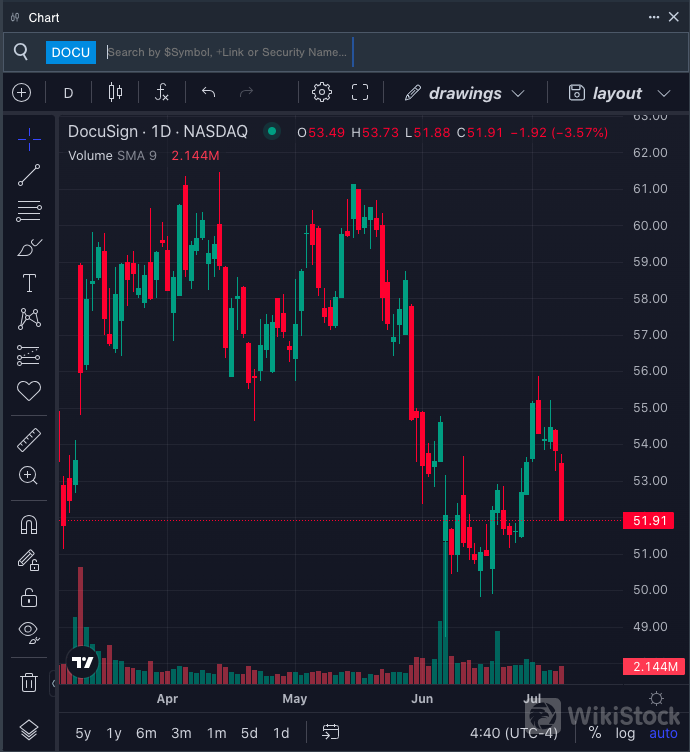Click the symbol search input field
Screen dimensions: 690x752
(228, 52)
